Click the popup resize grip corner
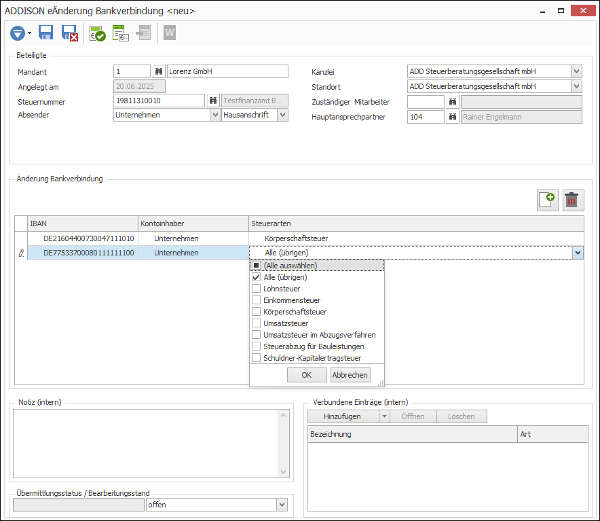 point(380,383)
